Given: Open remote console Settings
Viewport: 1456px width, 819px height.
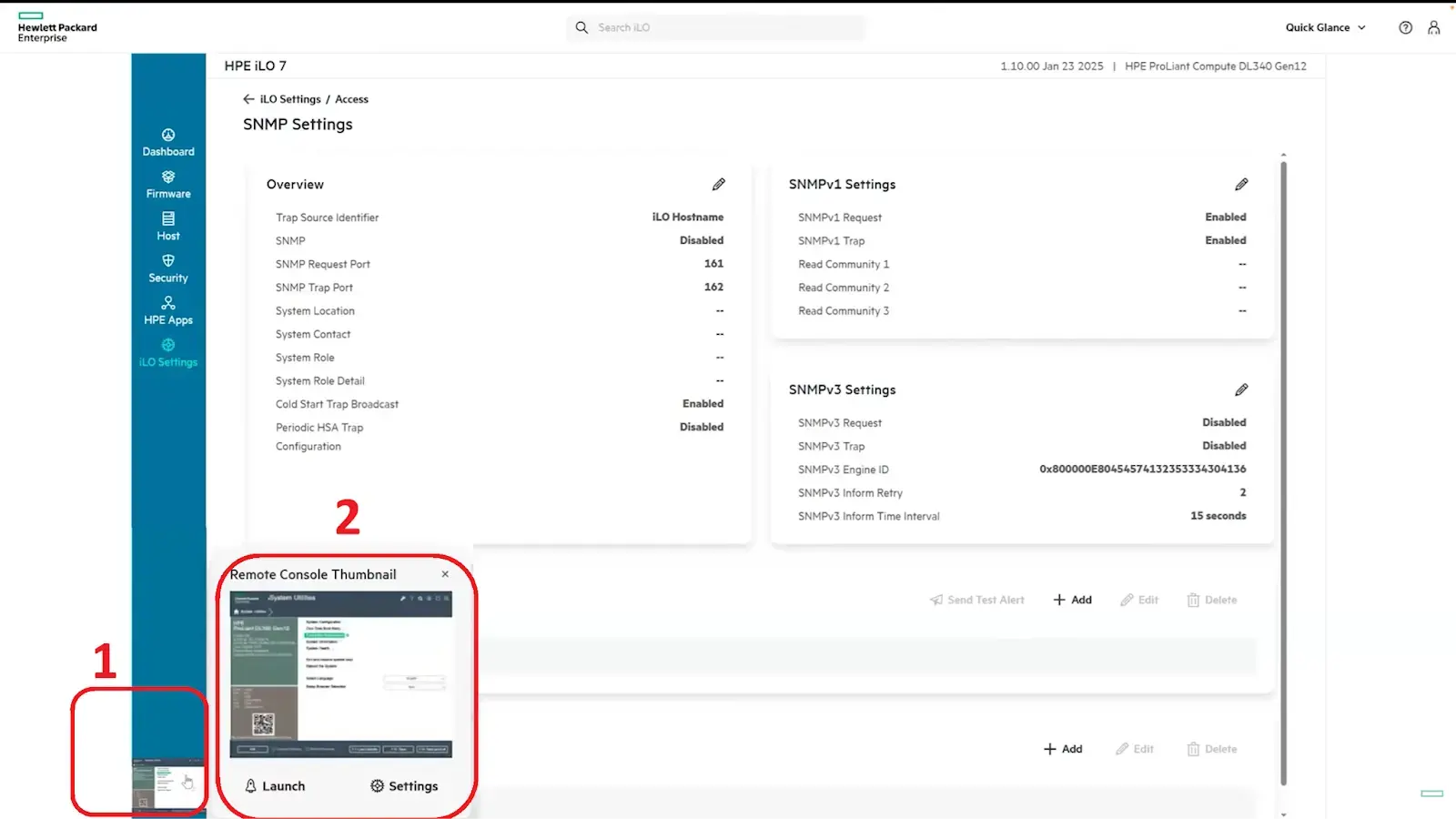Looking at the screenshot, I should point(404,786).
